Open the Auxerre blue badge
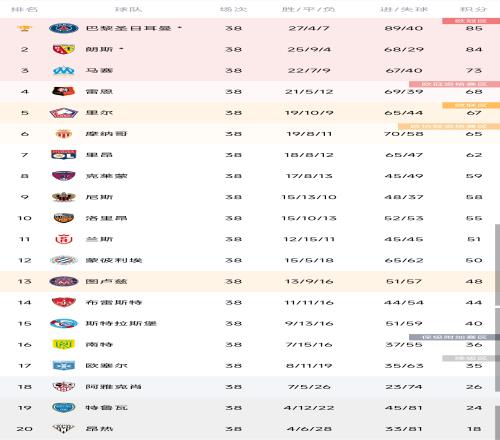This screenshot has height=440, width=500. (64, 366)
